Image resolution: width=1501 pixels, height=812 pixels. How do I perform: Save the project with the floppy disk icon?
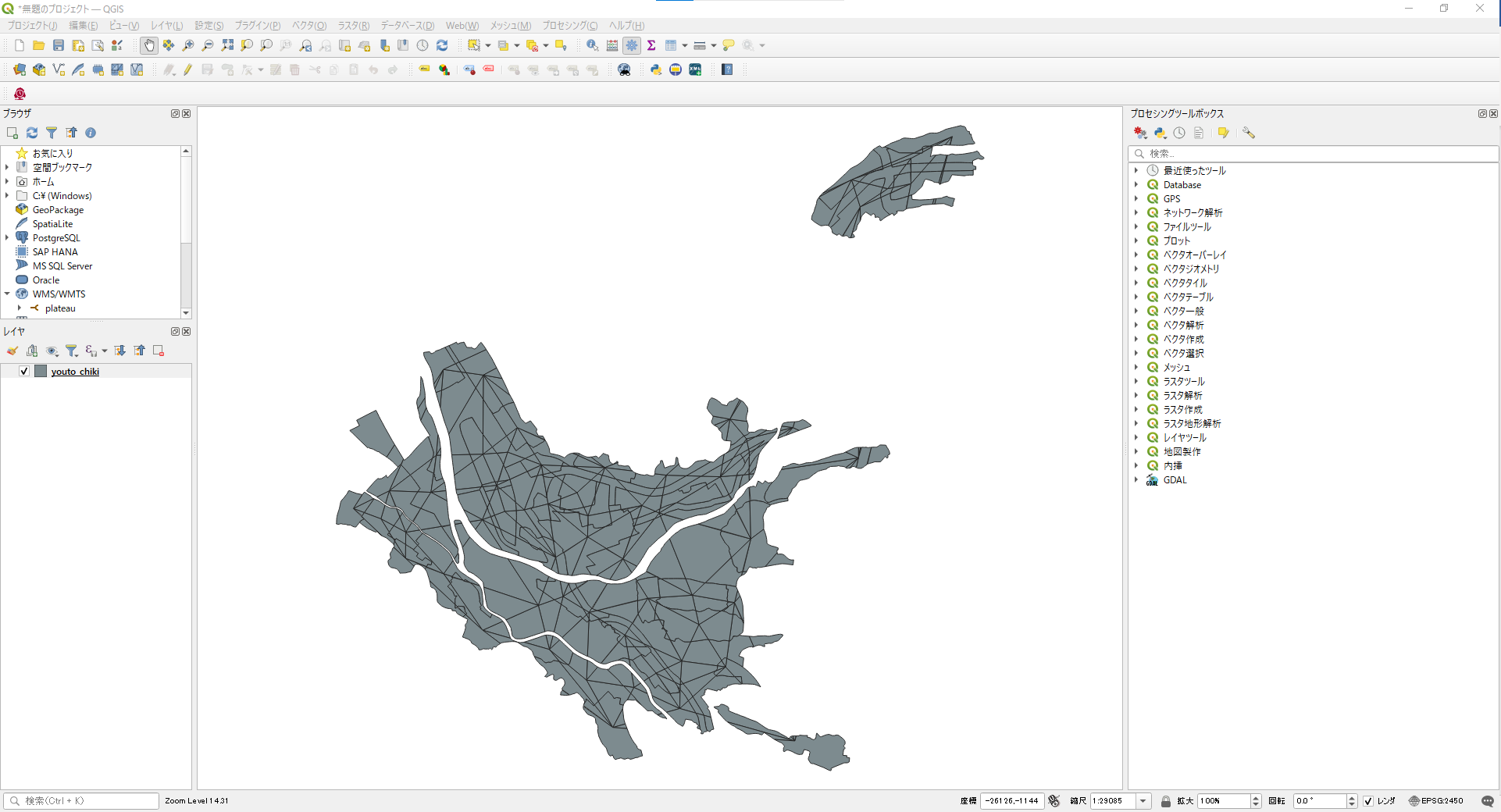pos(59,45)
